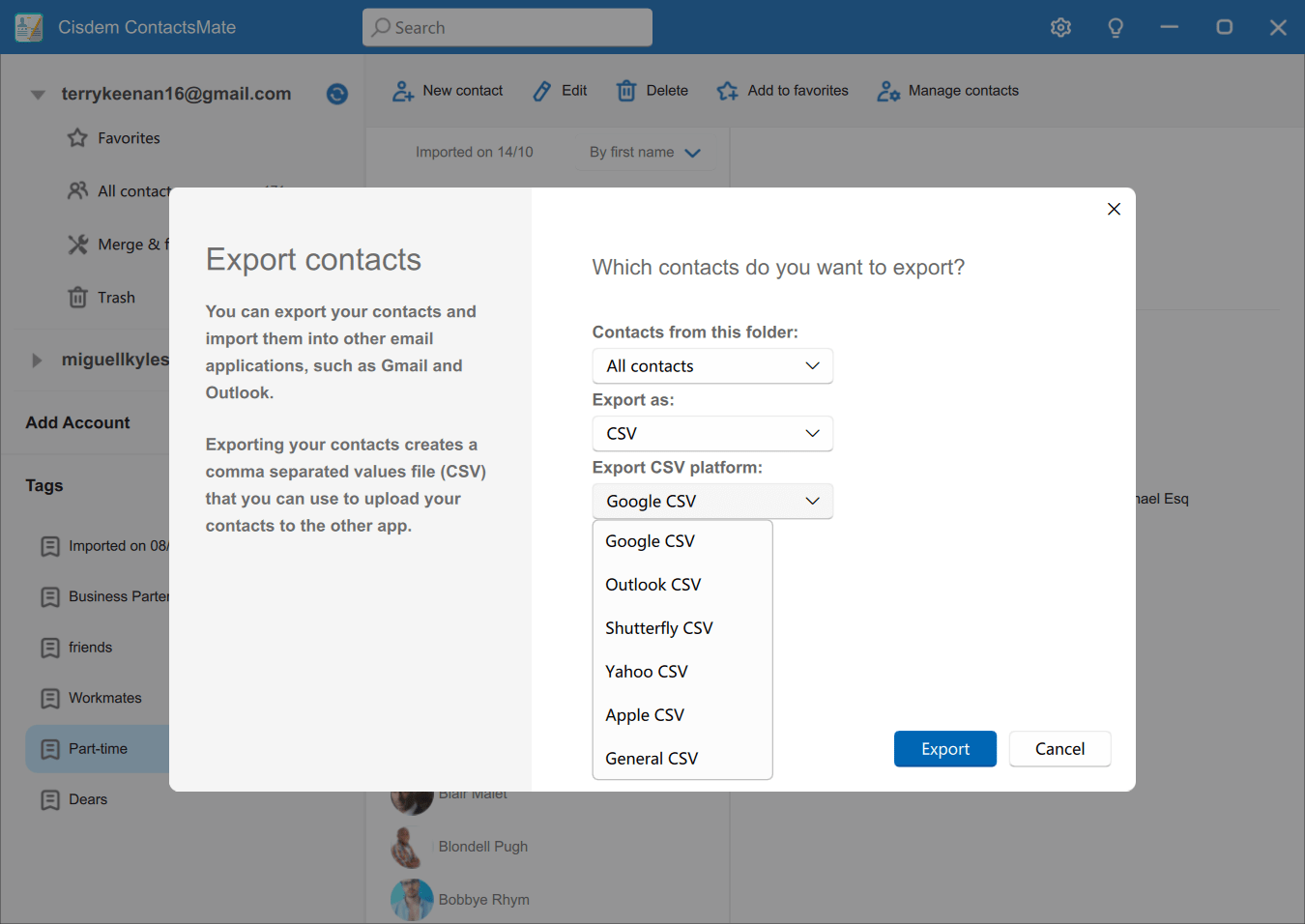
Task: Open the Export as format dropdown
Action: [x=712, y=434]
